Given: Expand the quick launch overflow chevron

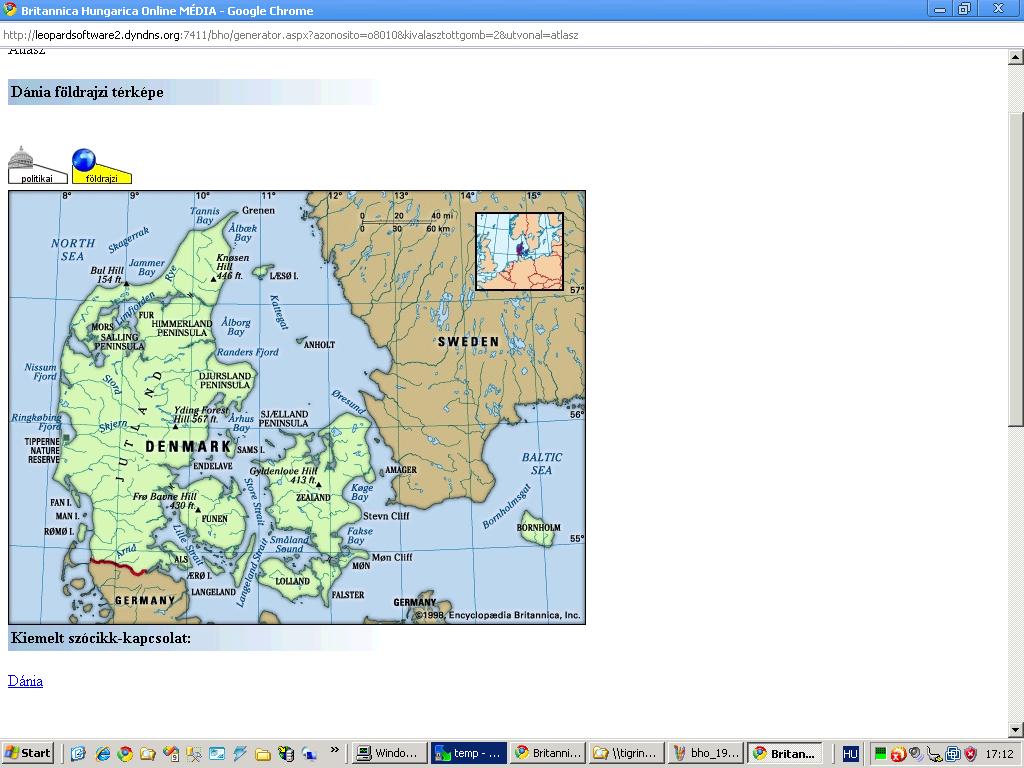Looking at the screenshot, I should pos(334,750).
